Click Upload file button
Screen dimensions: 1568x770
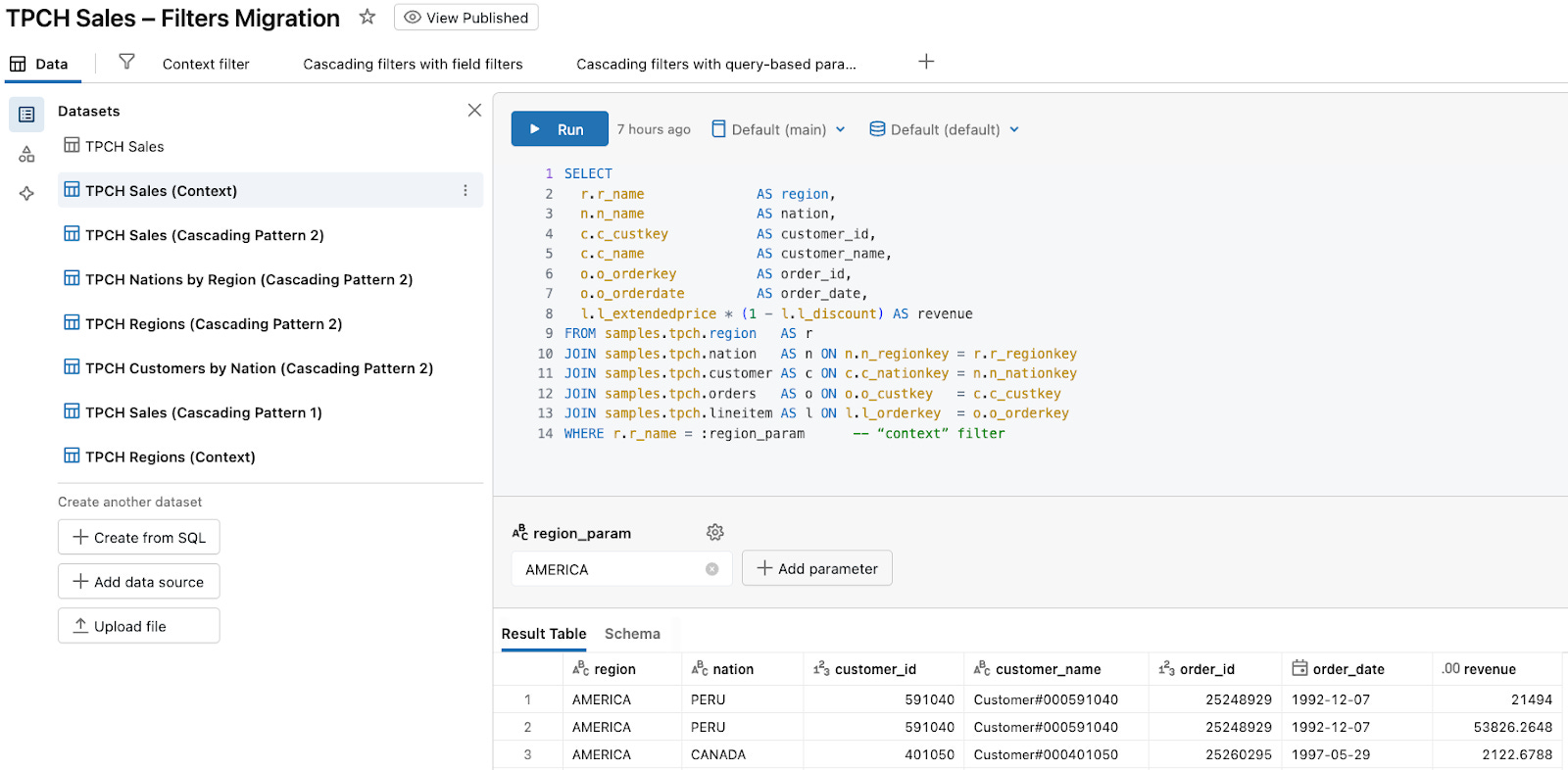139,626
